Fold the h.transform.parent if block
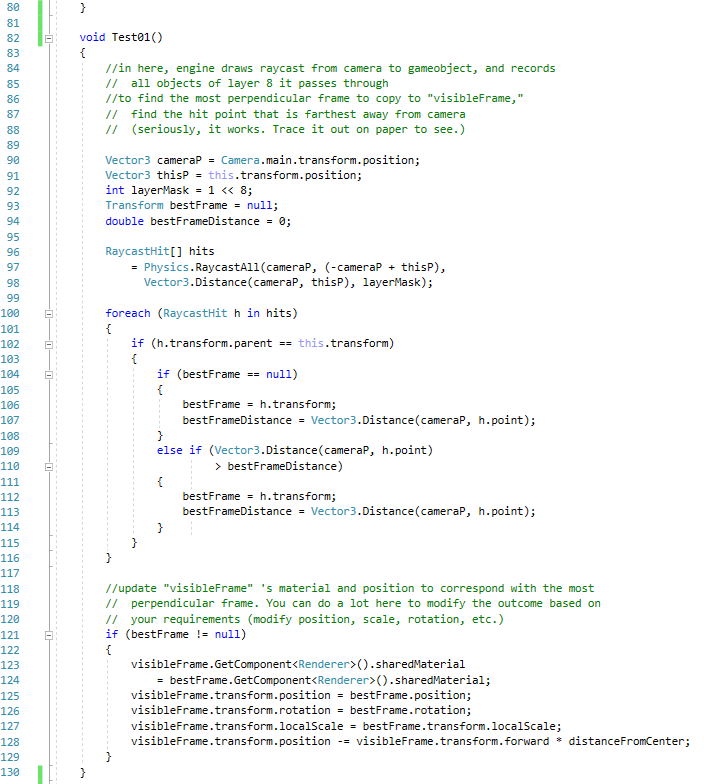704x784 pixels. [x=48, y=344]
